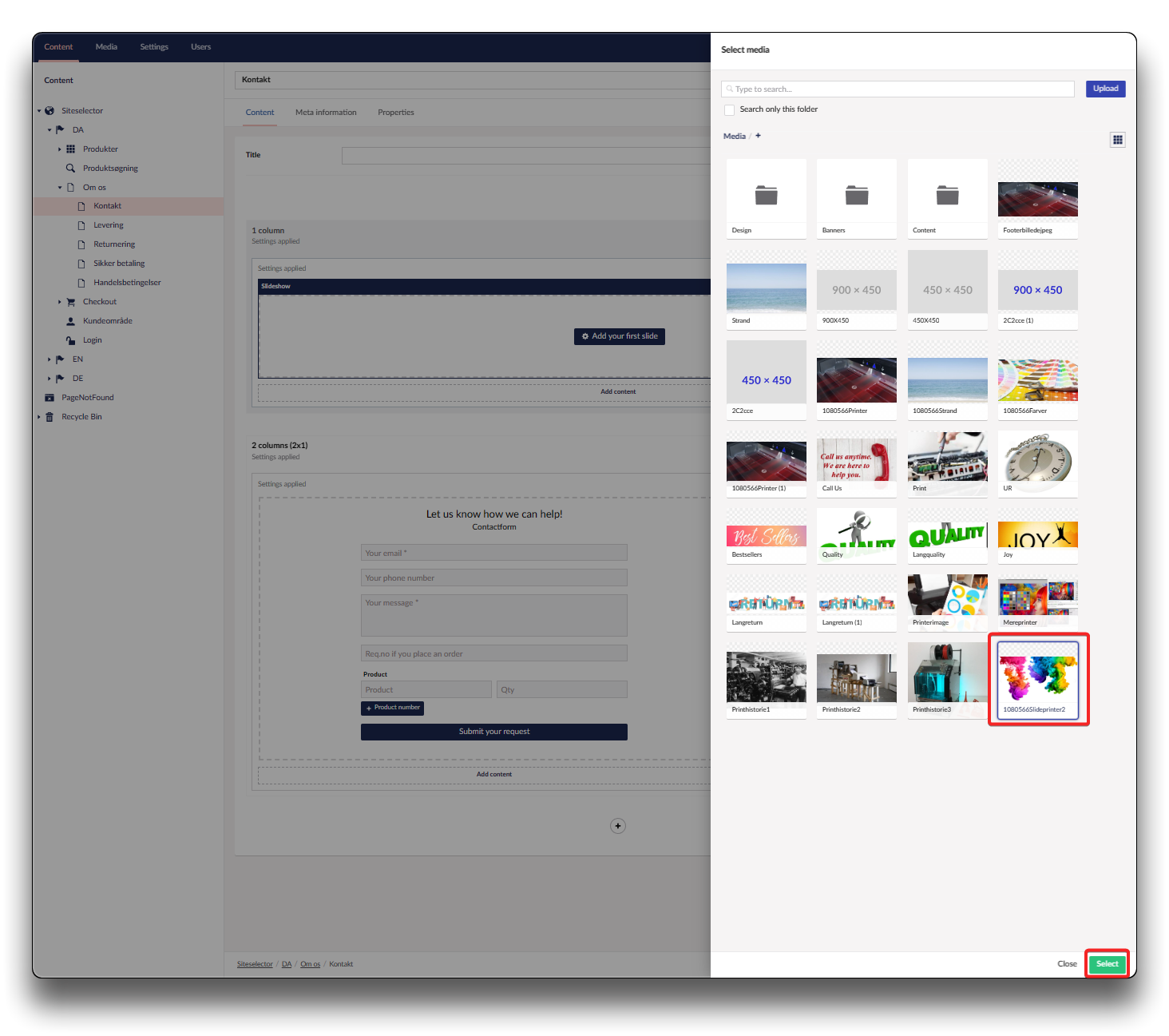Expand the EN language tree node
The height and width of the screenshot is (1036, 1169).
coord(49,359)
